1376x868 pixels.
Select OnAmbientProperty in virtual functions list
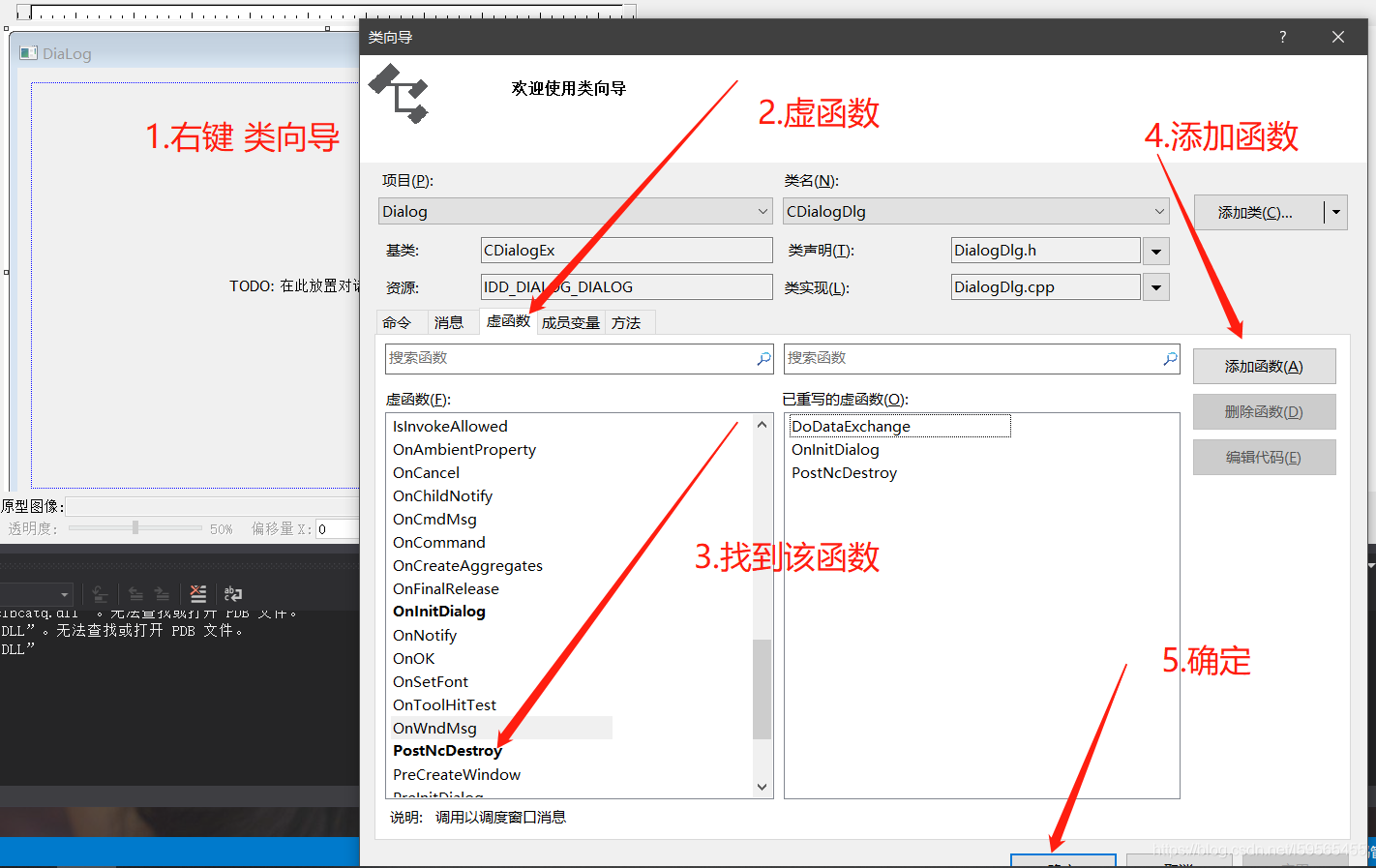click(x=464, y=449)
